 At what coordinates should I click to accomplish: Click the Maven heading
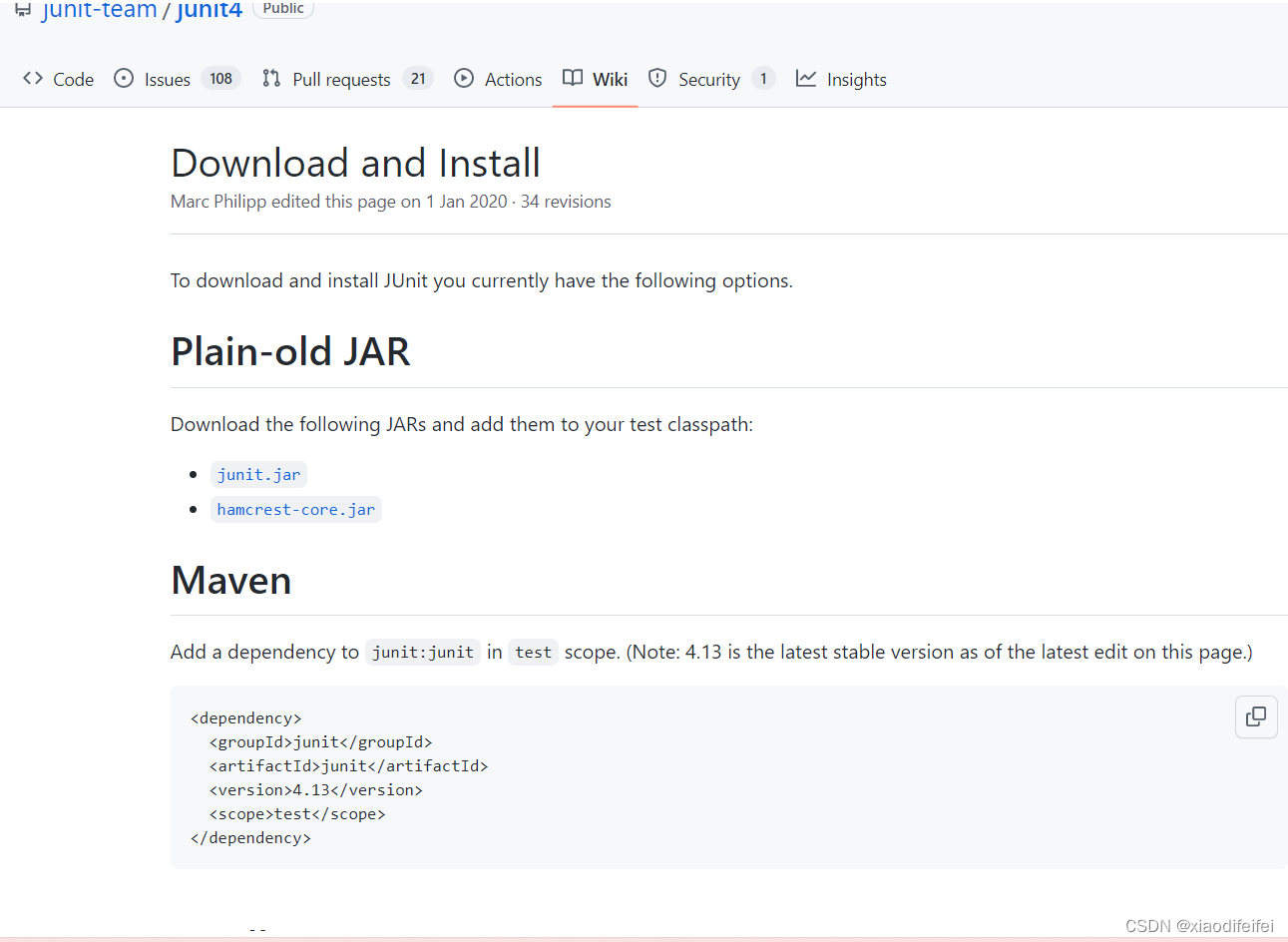pyautogui.click(x=231, y=580)
